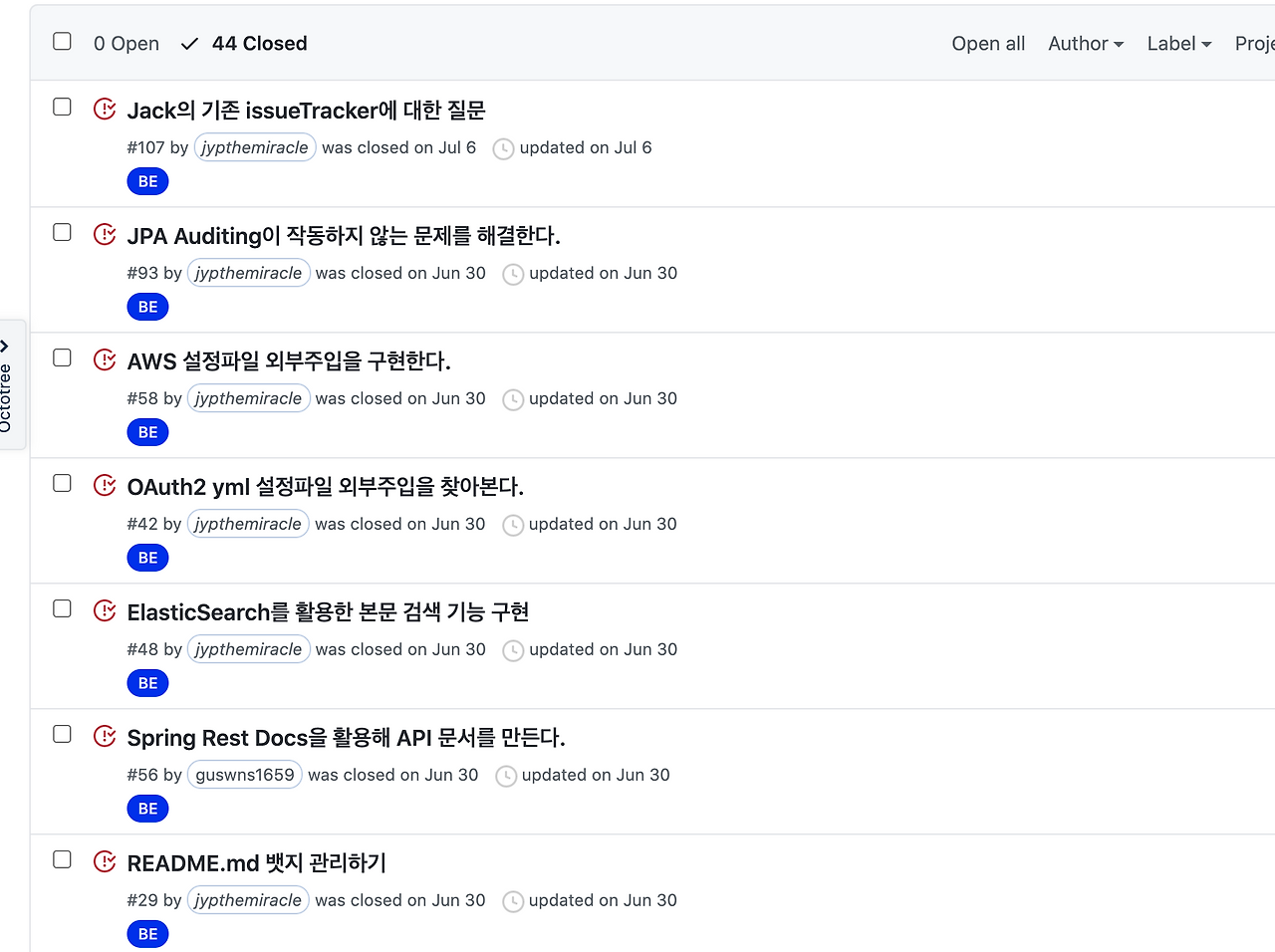Toggle the select-all issues checkbox
Viewport: 1275px width, 952px height.
(62, 41)
